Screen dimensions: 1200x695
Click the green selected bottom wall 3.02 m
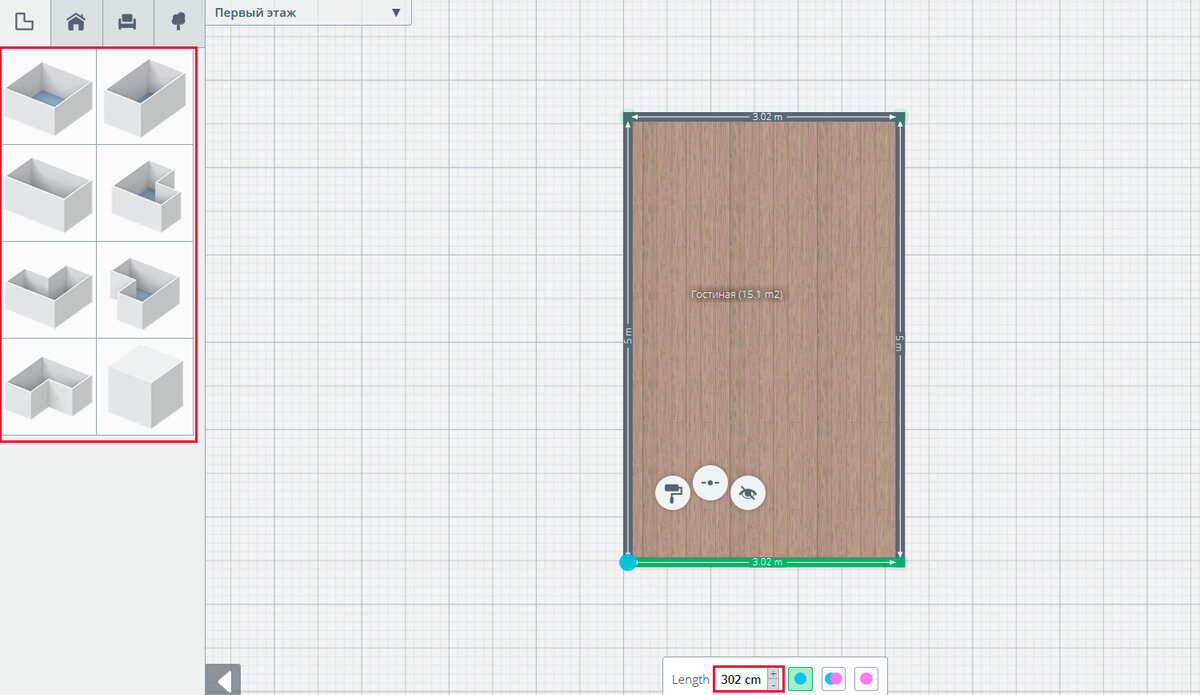pyautogui.click(x=767, y=562)
